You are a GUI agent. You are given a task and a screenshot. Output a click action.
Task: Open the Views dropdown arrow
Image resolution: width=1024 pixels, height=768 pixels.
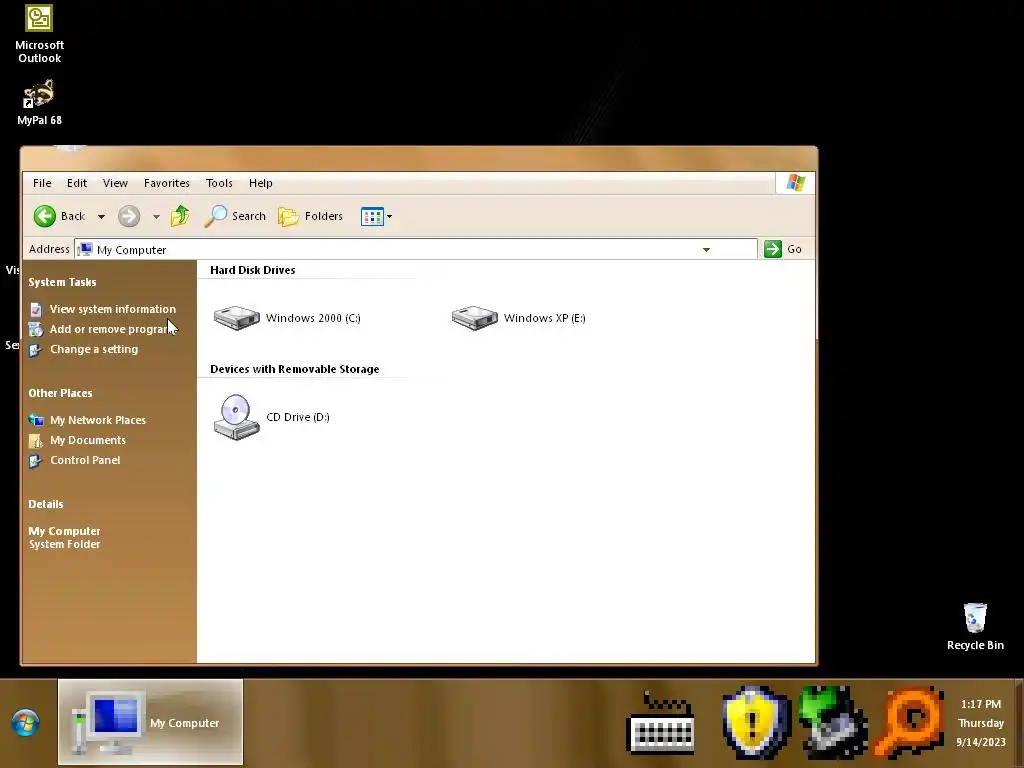tap(389, 216)
